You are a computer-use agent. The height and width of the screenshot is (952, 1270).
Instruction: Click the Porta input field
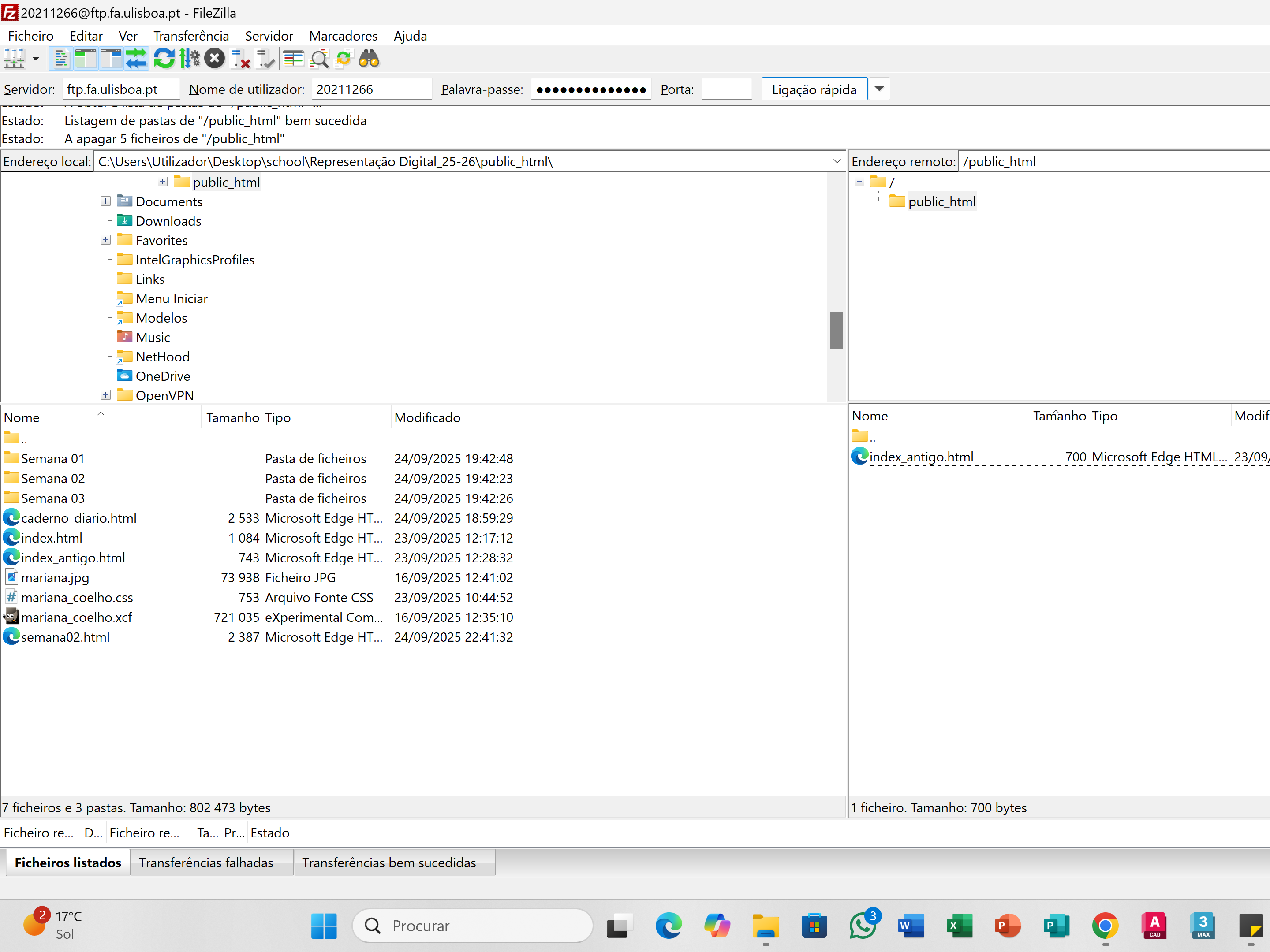(726, 89)
